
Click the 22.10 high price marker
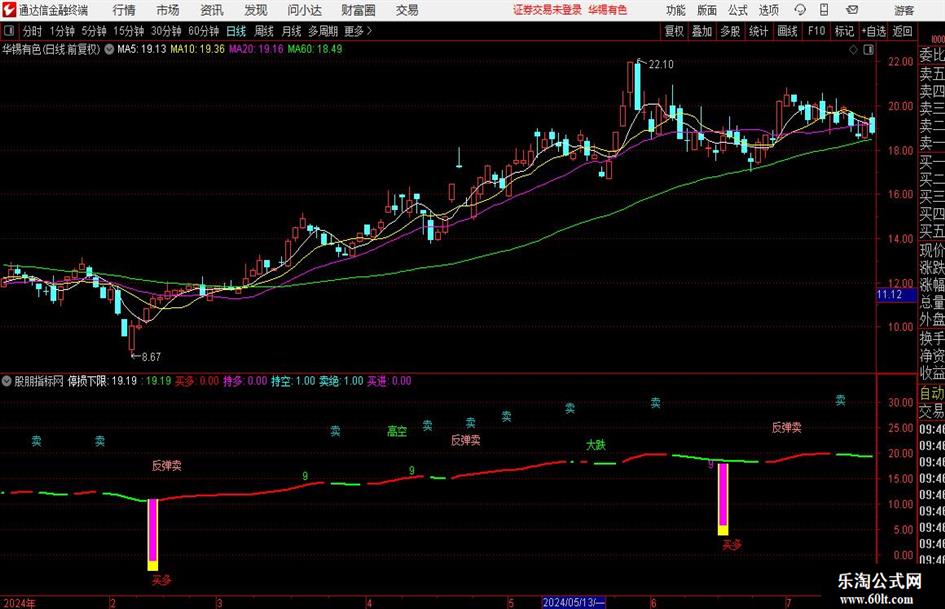click(661, 65)
